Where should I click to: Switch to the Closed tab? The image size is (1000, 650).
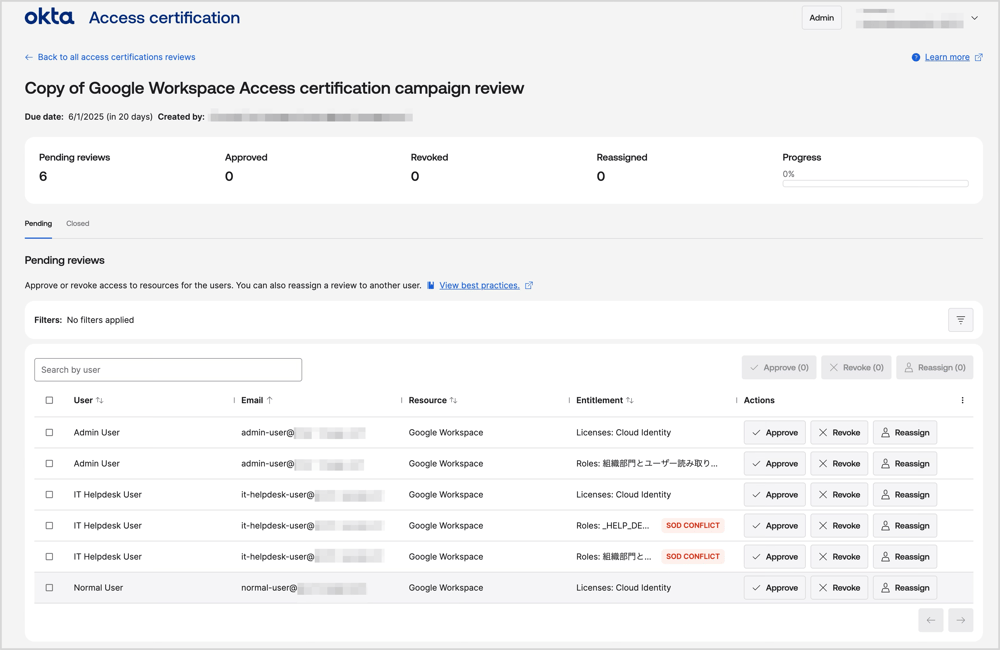[78, 223]
